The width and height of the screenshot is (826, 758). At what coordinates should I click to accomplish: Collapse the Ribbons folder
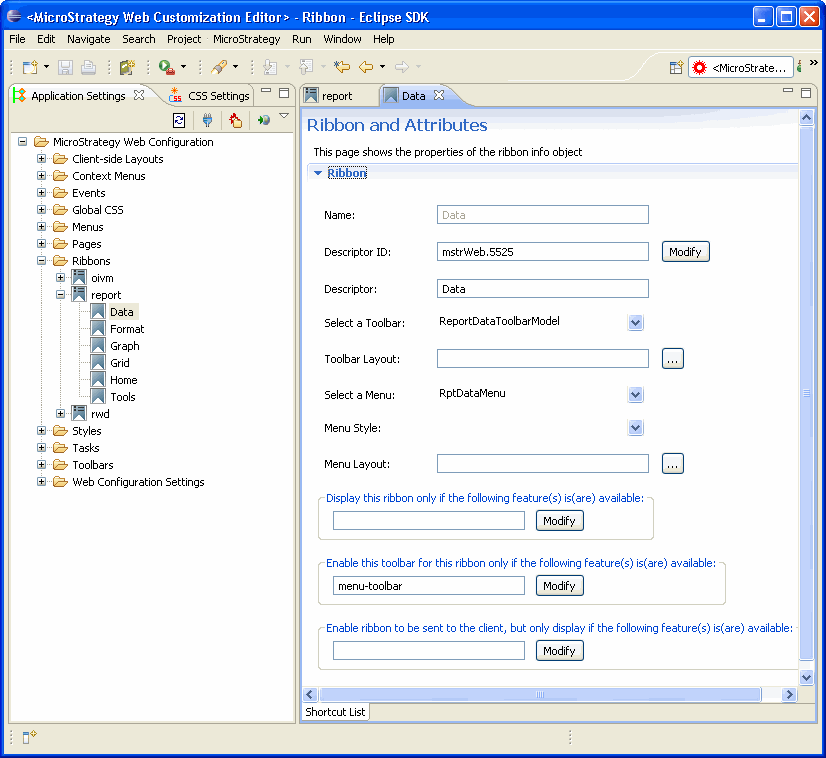(x=42, y=261)
